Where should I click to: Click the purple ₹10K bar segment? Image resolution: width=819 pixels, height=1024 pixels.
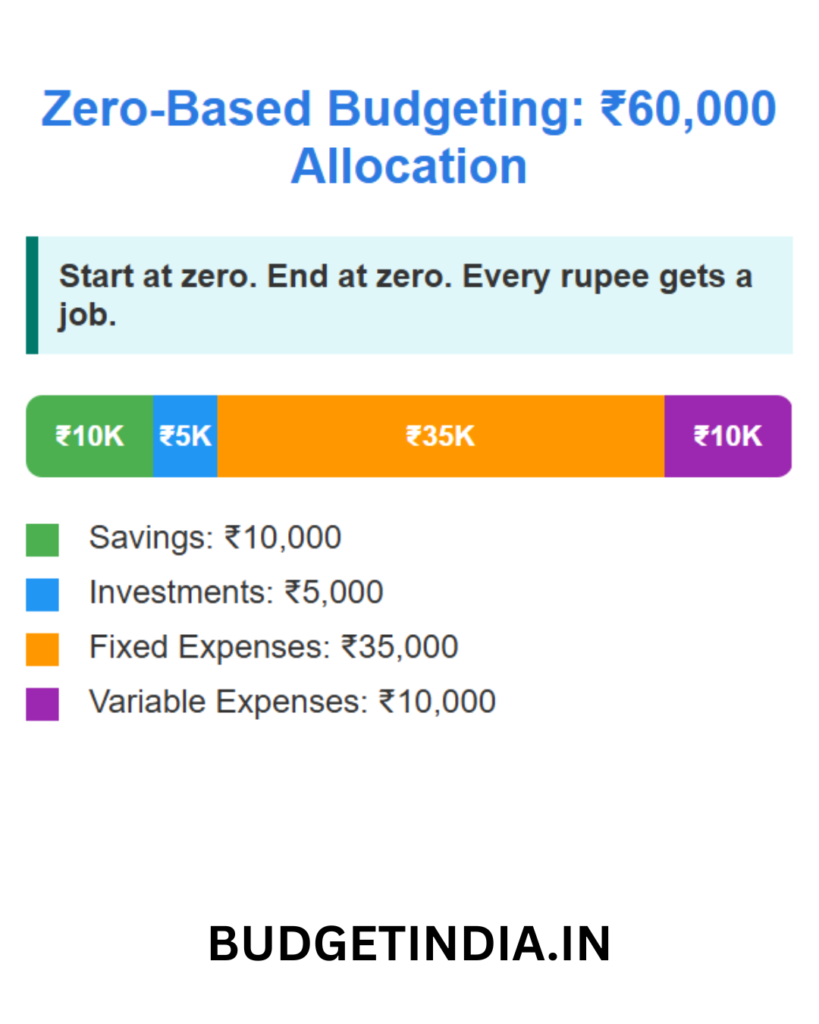[x=728, y=436]
